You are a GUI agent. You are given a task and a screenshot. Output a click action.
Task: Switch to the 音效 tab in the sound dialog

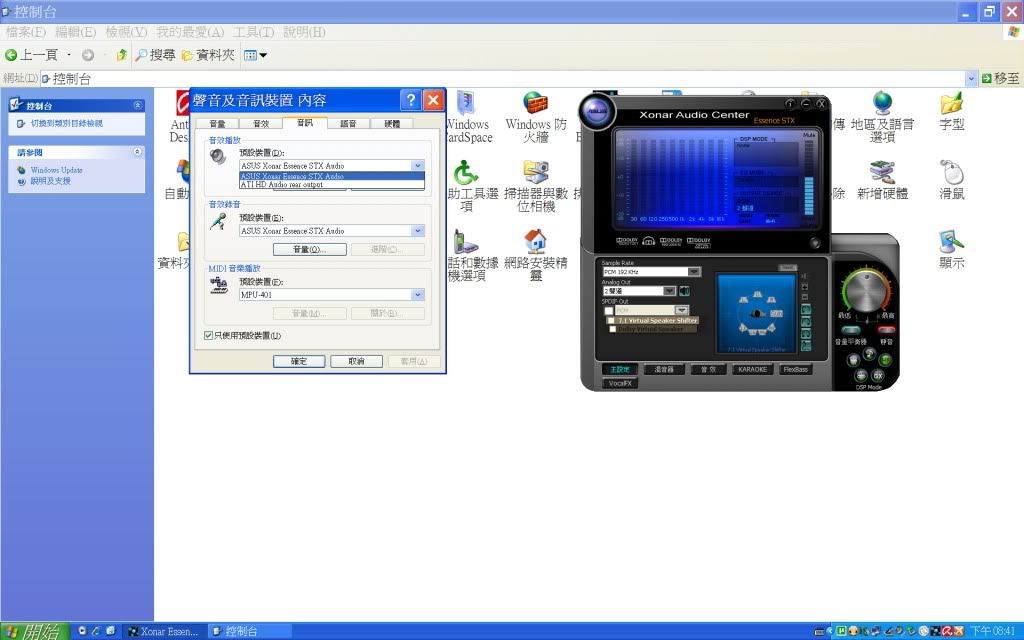[x=261, y=123]
